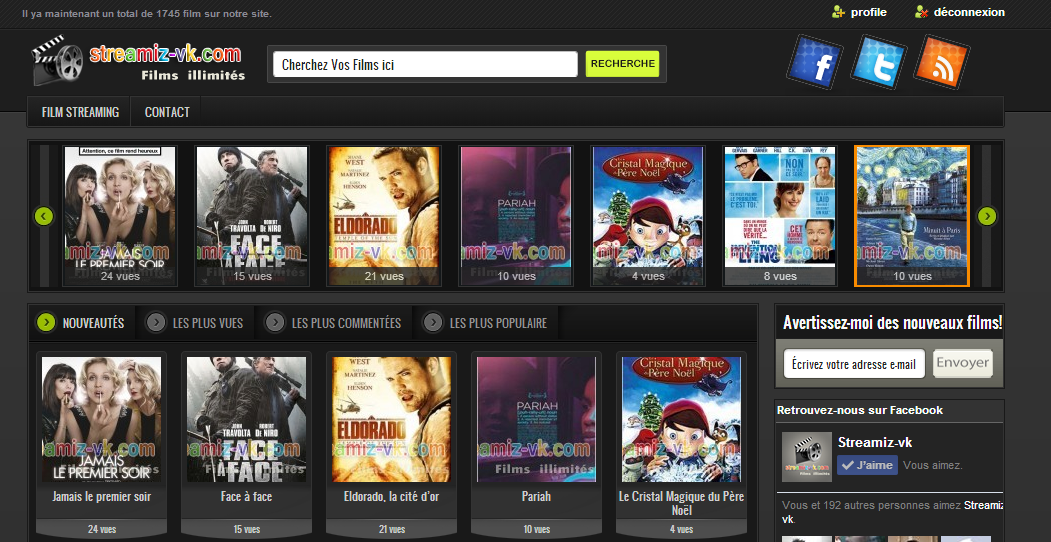The image size is (1051, 542).
Task: Select carousel poster The Invention of Lying
Action: click(x=780, y=216)
